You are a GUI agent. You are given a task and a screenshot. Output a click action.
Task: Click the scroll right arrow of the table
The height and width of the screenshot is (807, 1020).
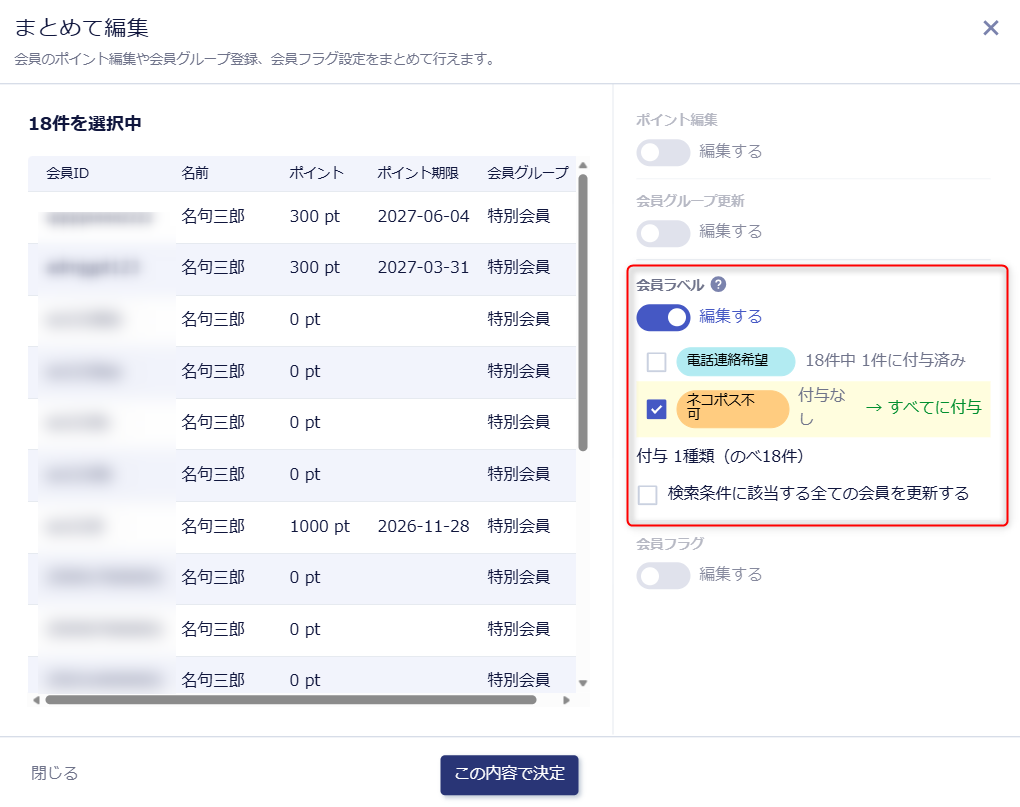click(566, 700)
